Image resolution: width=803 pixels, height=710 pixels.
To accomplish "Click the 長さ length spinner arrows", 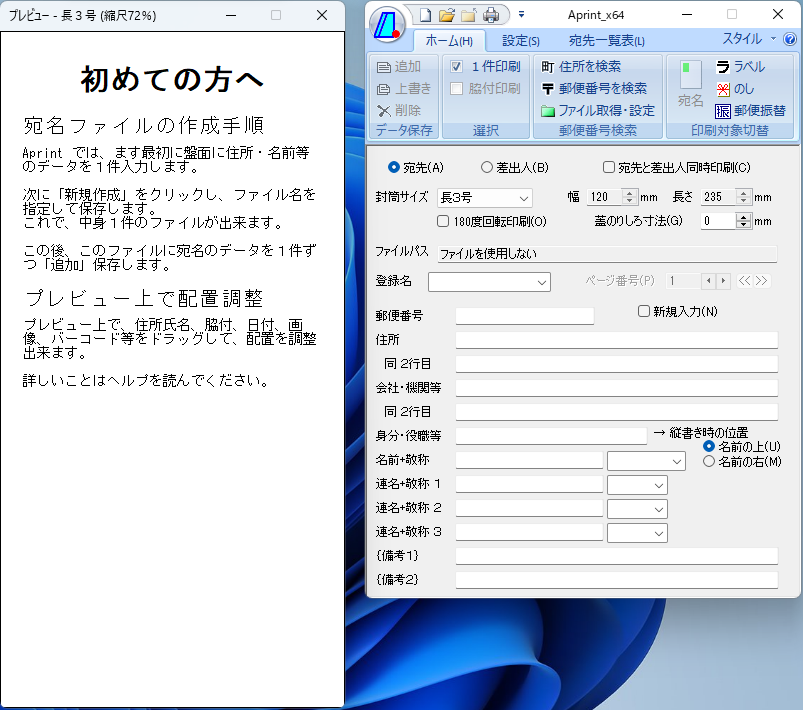I will pos(744,197).
